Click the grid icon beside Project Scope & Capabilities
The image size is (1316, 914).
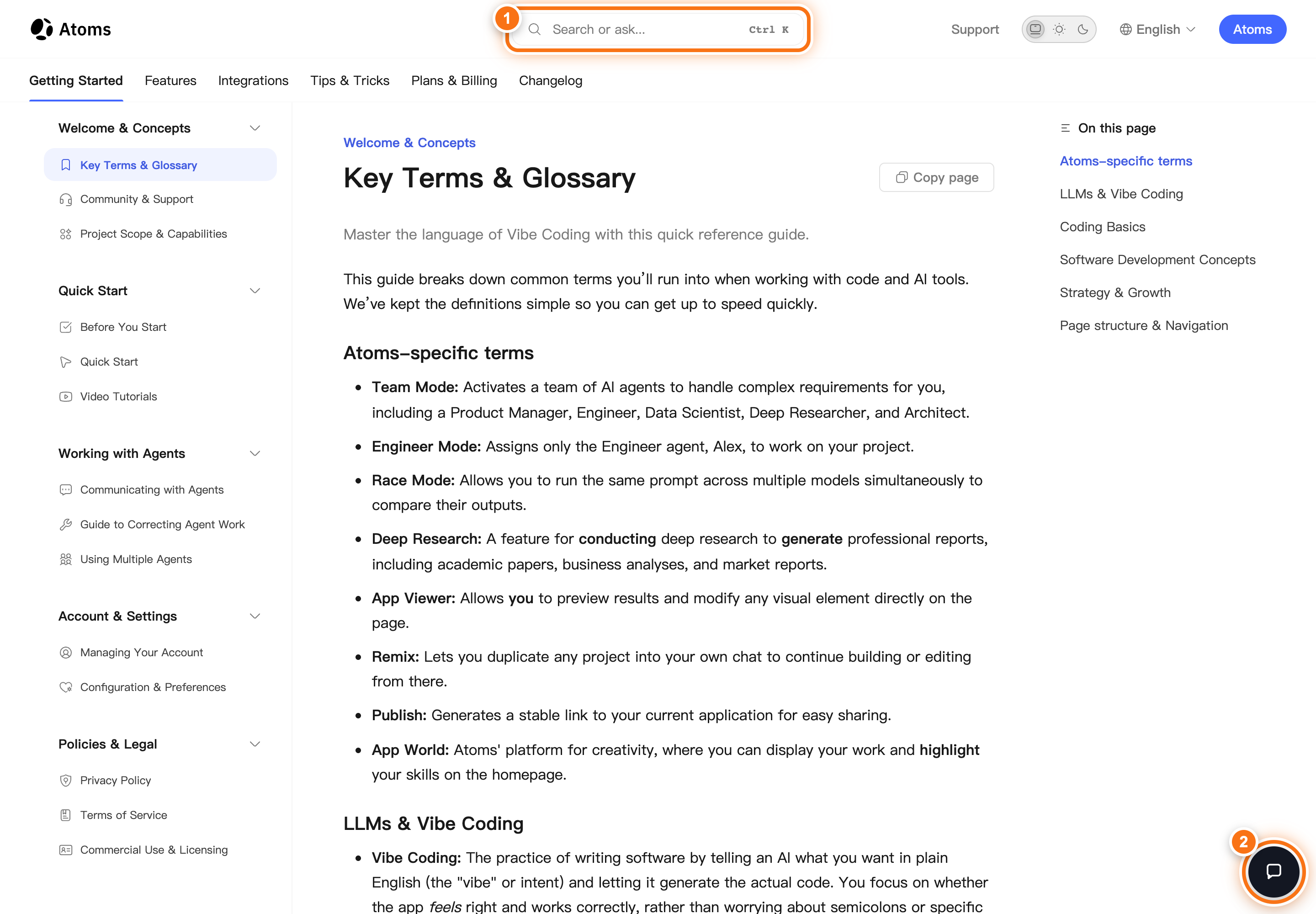pyautogui.click(x=66, y=234)
